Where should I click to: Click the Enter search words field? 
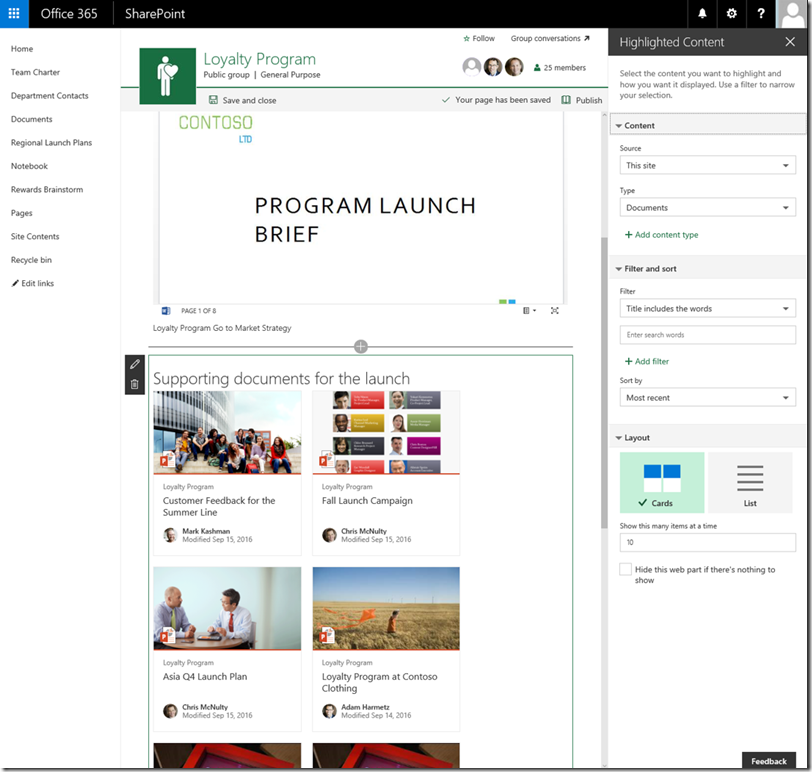(707, 335)
